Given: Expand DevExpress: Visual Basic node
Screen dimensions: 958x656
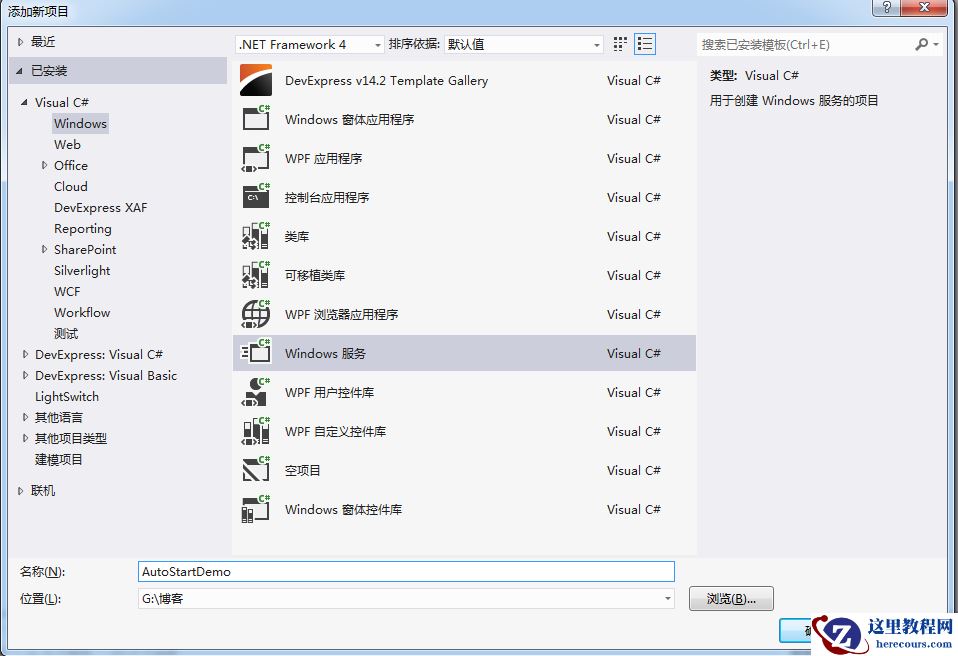Looking at the screenshot, I should pyautogui.click(x=25, y=375).
